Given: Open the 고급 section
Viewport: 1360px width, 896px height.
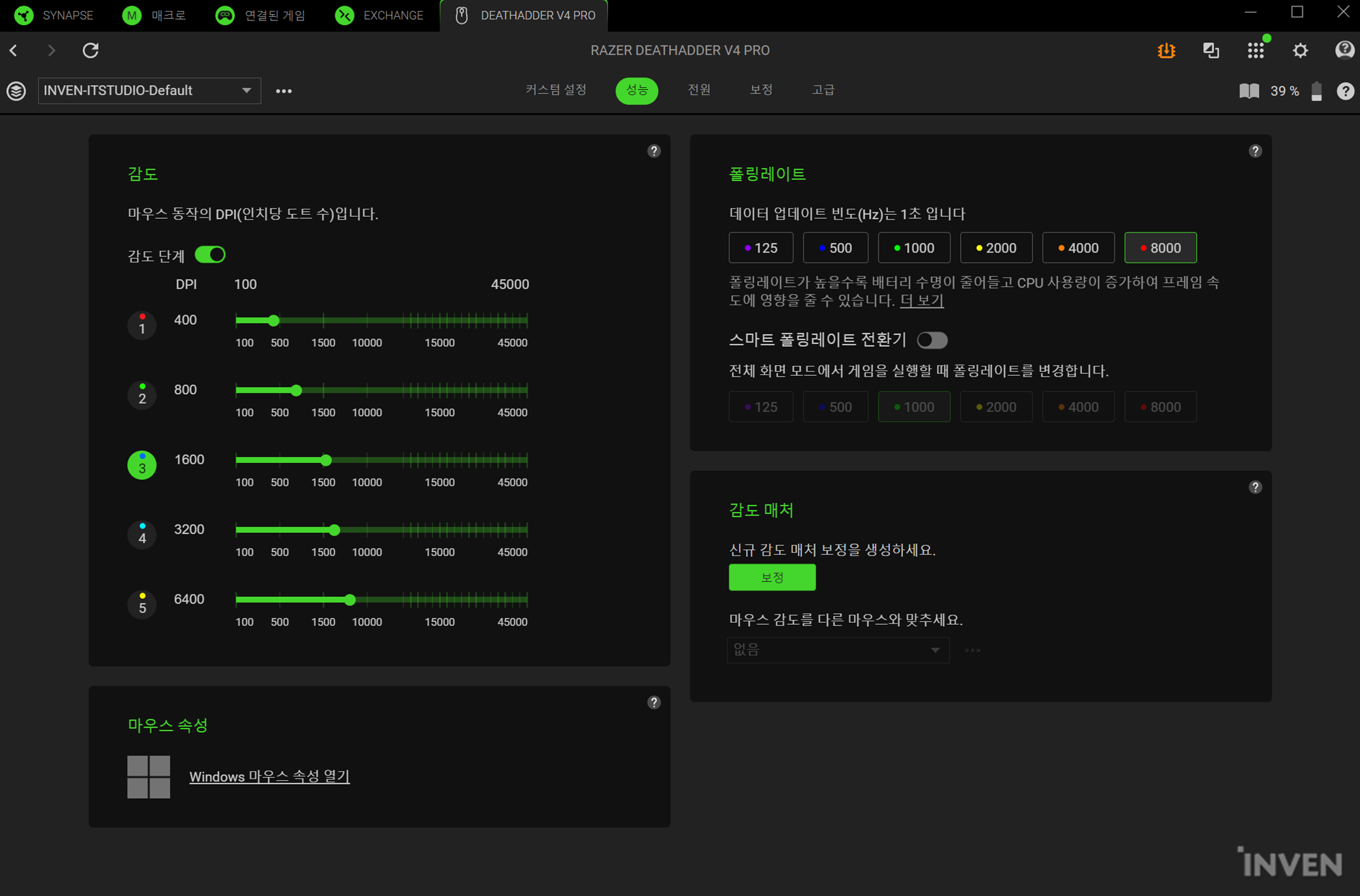Looking at the screenshot, I should (x=823, y=90).
